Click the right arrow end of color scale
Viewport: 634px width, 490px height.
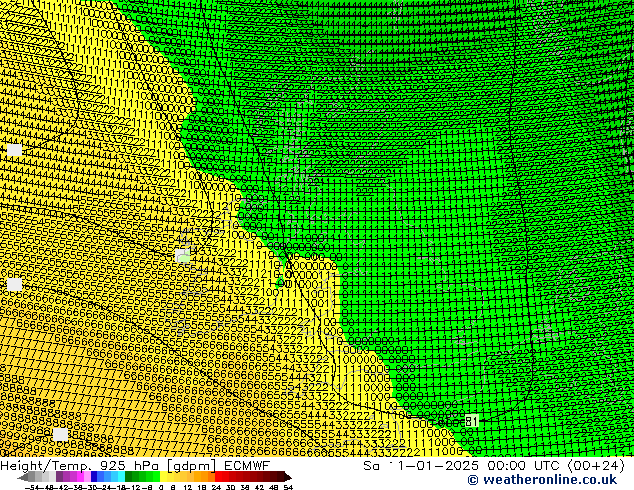(288, 477)
